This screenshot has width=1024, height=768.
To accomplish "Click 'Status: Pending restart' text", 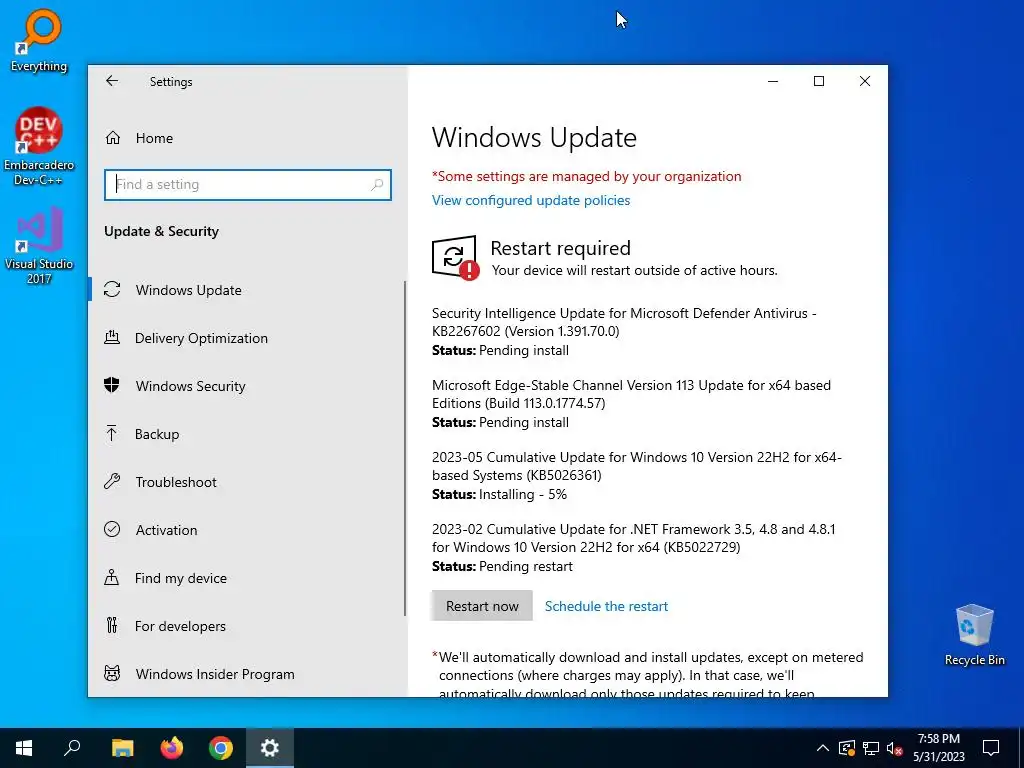I will point(502,566).
